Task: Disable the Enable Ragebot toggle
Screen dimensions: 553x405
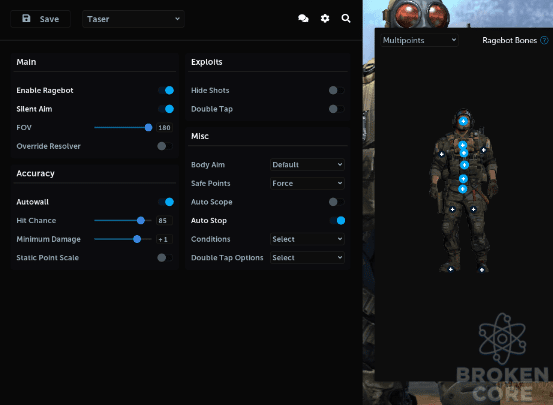Action: tap(166, 90)
